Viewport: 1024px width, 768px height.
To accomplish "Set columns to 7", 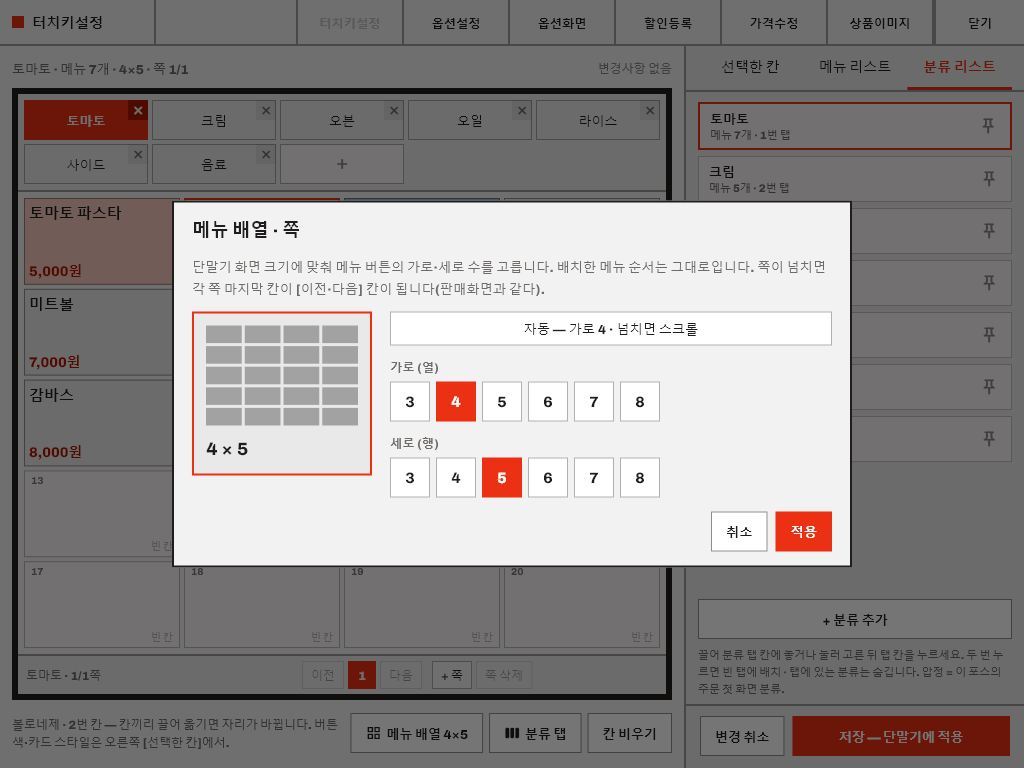I will click(594, 402).
